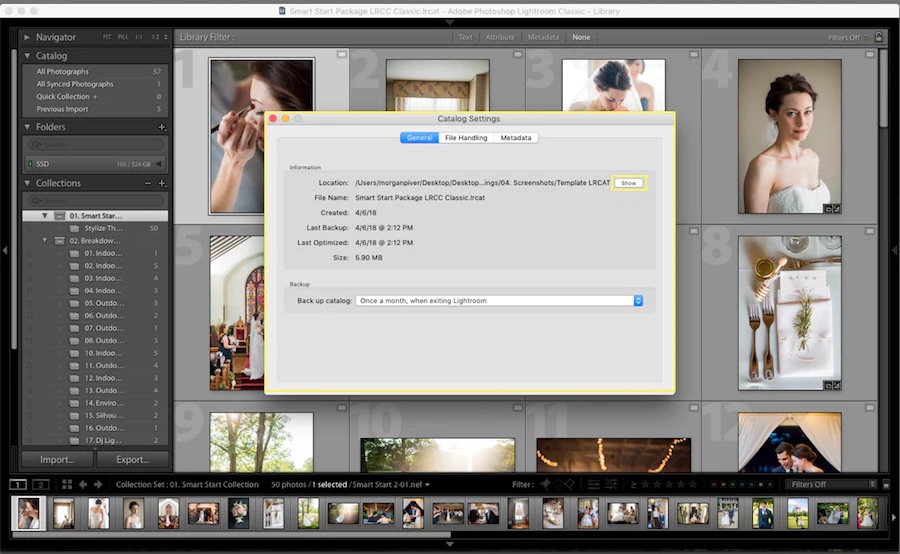
Task: Add a folder with Folders plus icon
Action: (162, 127)
